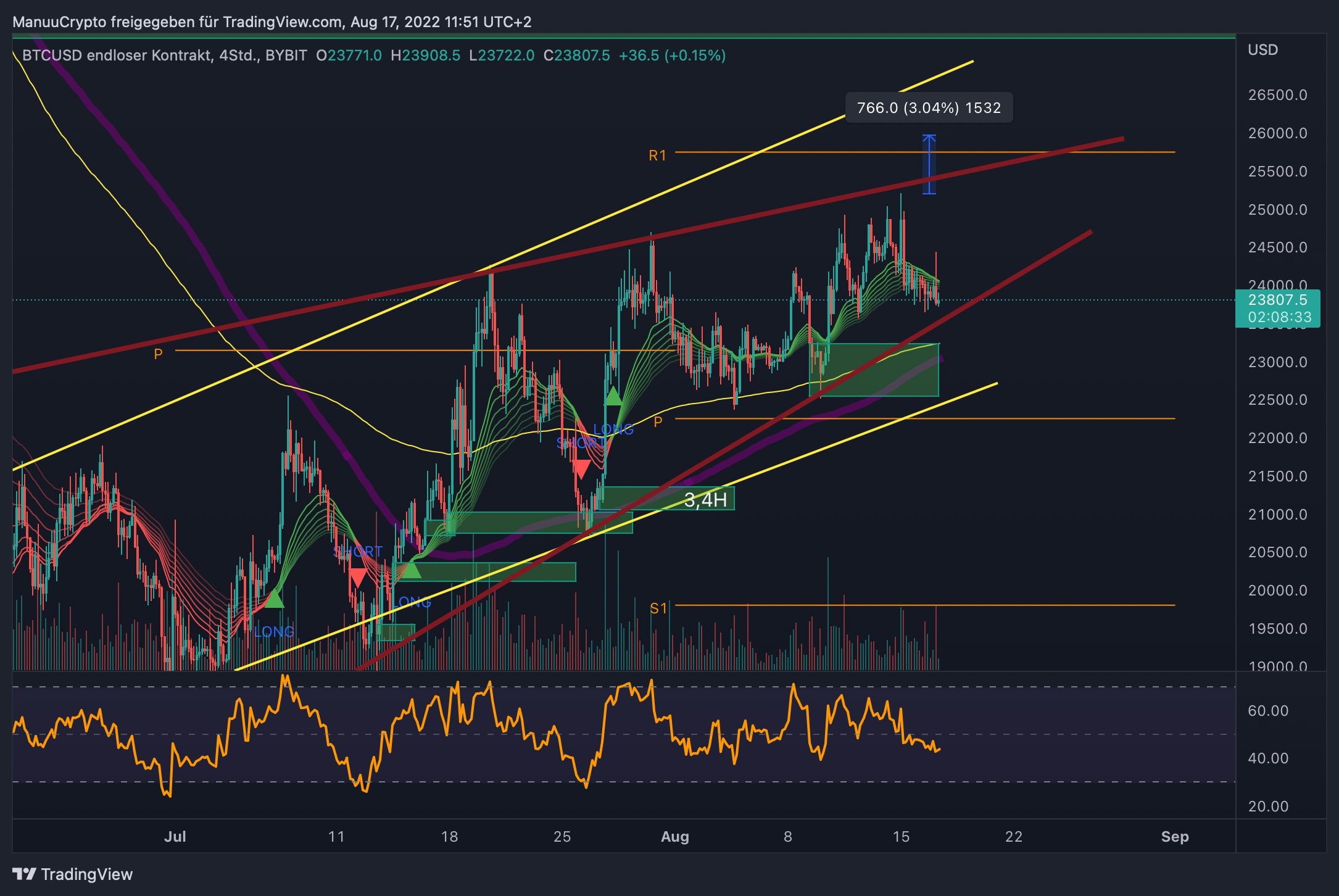Click the 22000.0 price axis label

[1277, 438]
